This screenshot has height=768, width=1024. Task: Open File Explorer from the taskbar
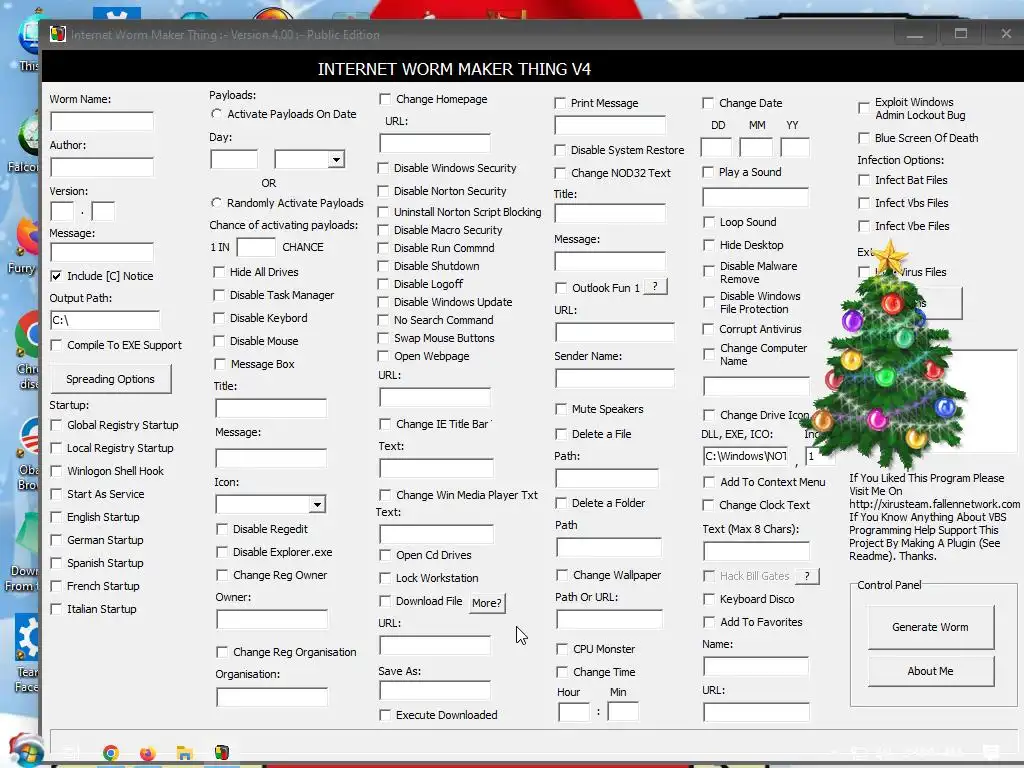185,753
